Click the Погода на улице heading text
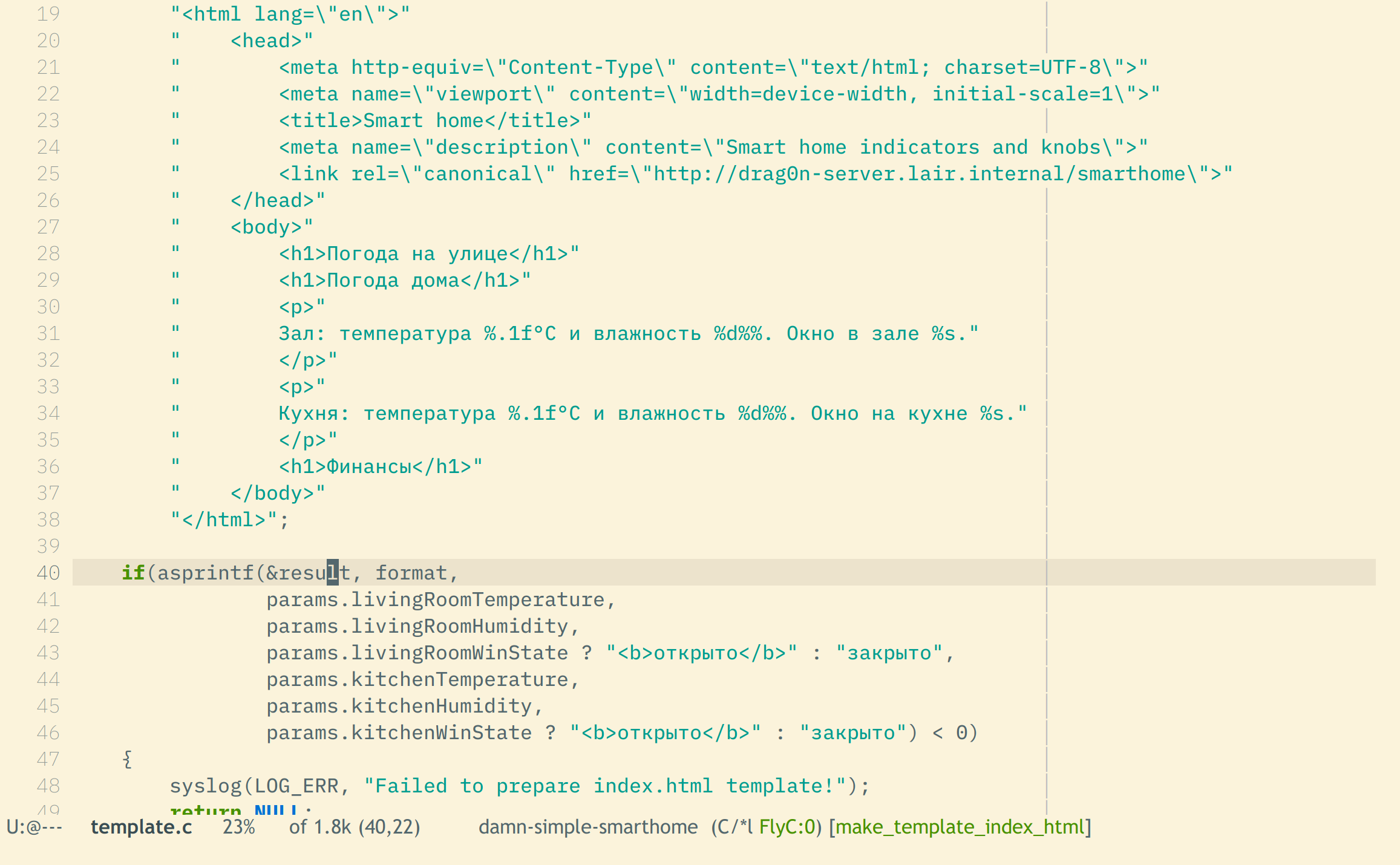This screenshot has width=1400, height=865. (417, 254)
